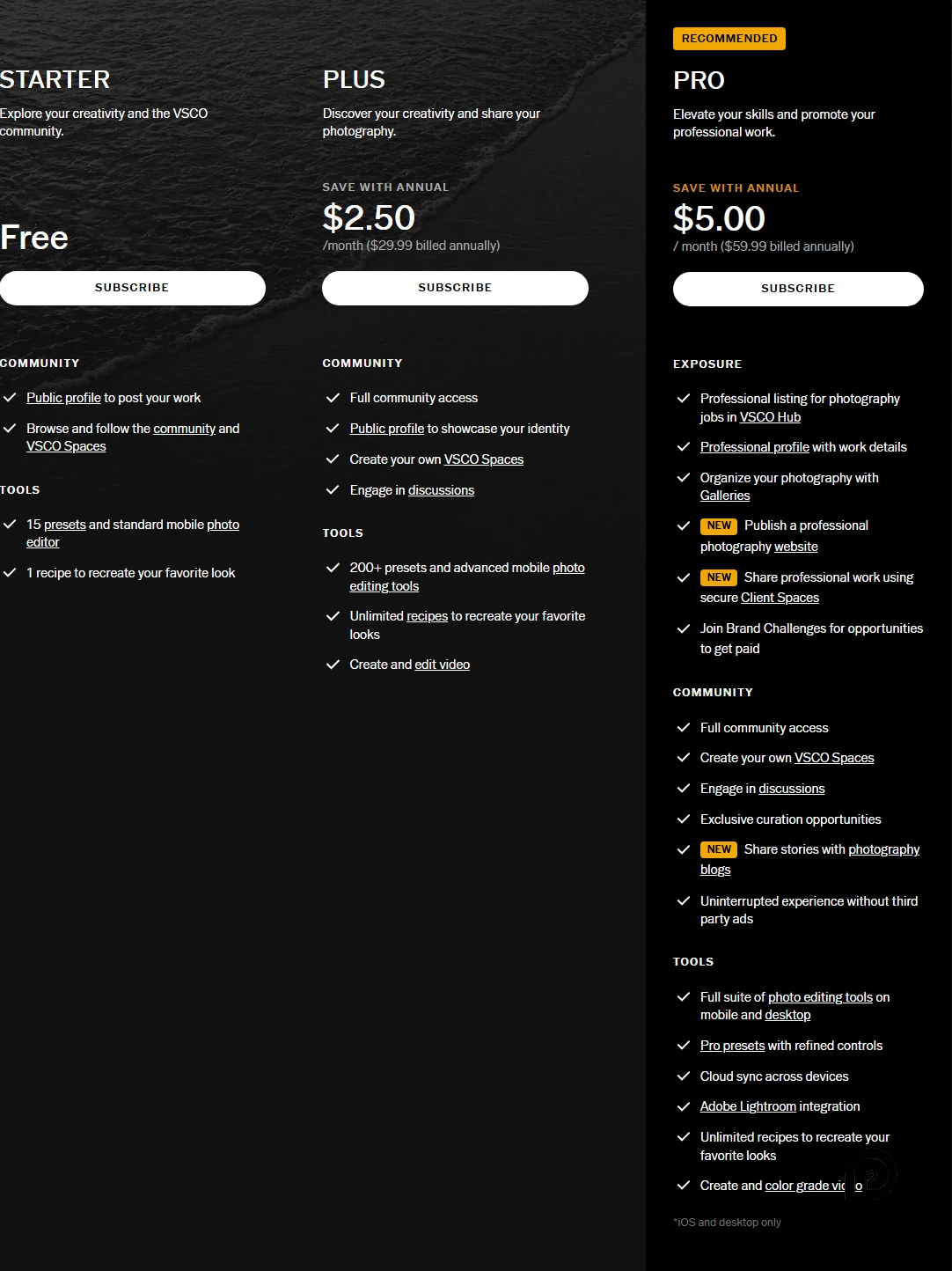Click the RECOMMENDED badge above PRO
952x1271 pixels.
tap(729, 39)
